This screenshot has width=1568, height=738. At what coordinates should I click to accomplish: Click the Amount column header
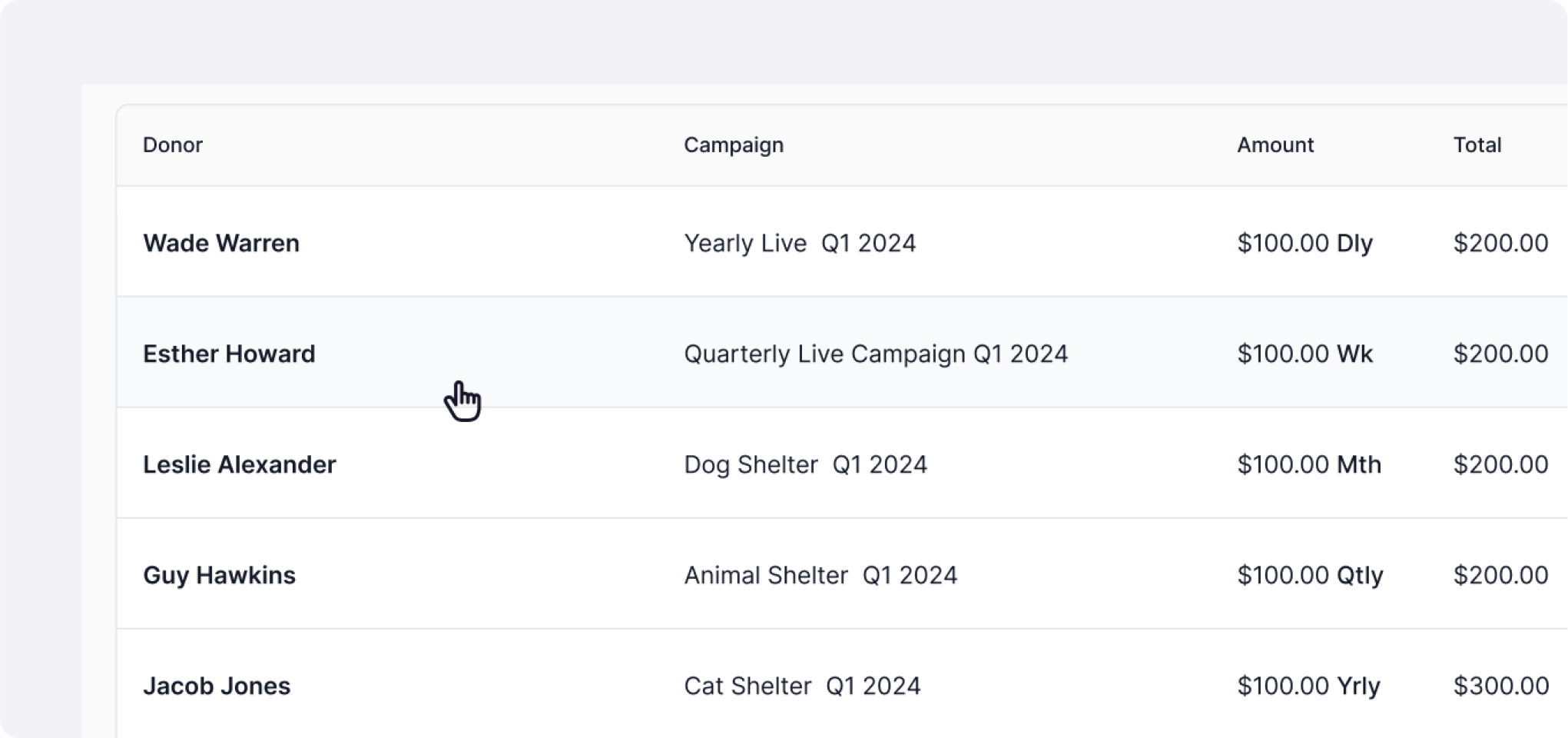click(1275, 145)
